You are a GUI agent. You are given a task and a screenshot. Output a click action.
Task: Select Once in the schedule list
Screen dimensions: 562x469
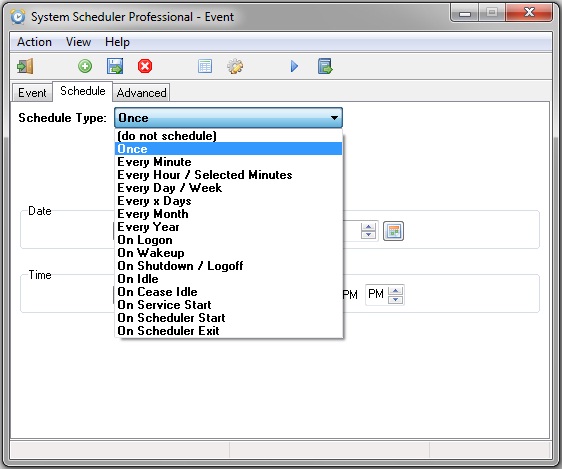pyautogui.click(x=229, y=149)
